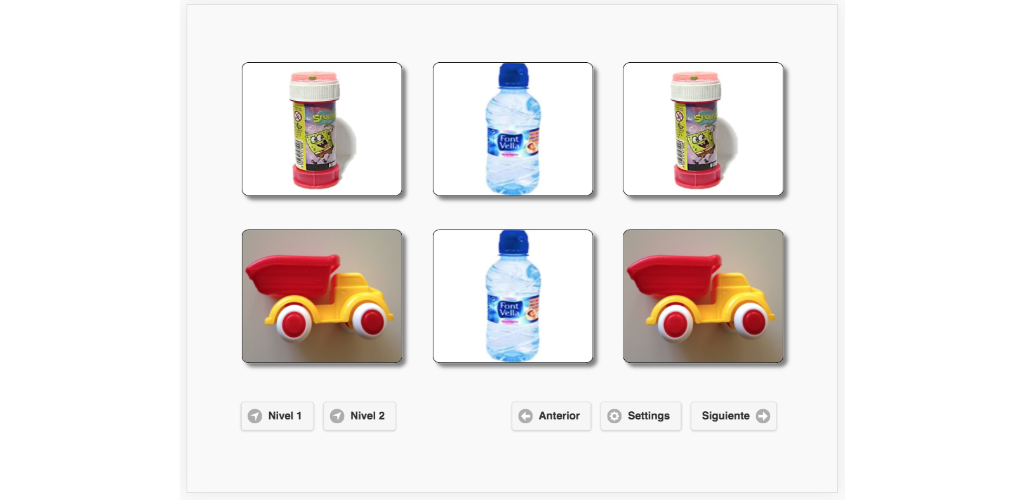This screenshot has width=1024, height=500.
Task: Switch to the Nivel 2 level
Action: point(359,416)
